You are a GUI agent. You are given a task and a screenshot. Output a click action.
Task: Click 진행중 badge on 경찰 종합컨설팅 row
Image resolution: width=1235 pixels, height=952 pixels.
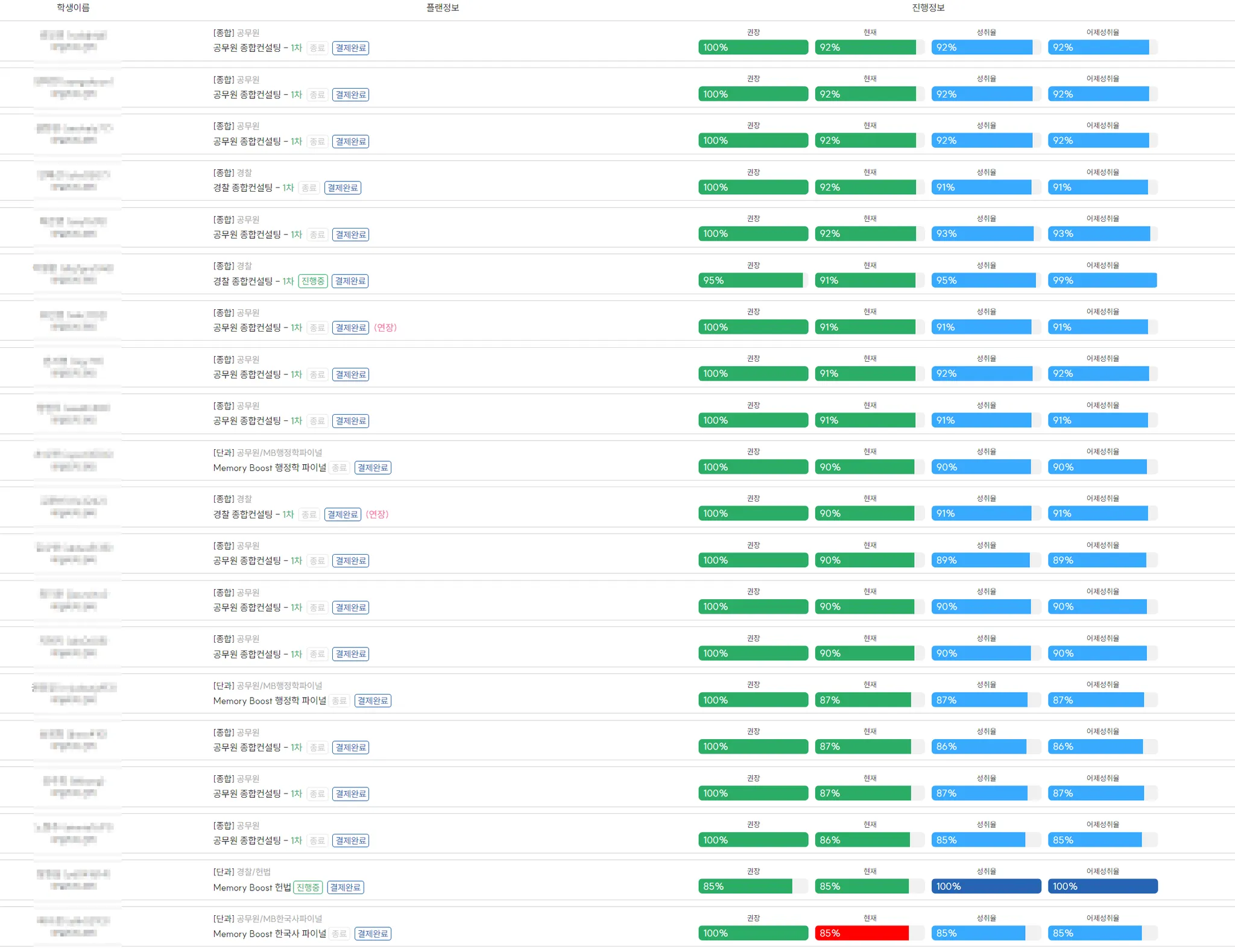[313, 281]
